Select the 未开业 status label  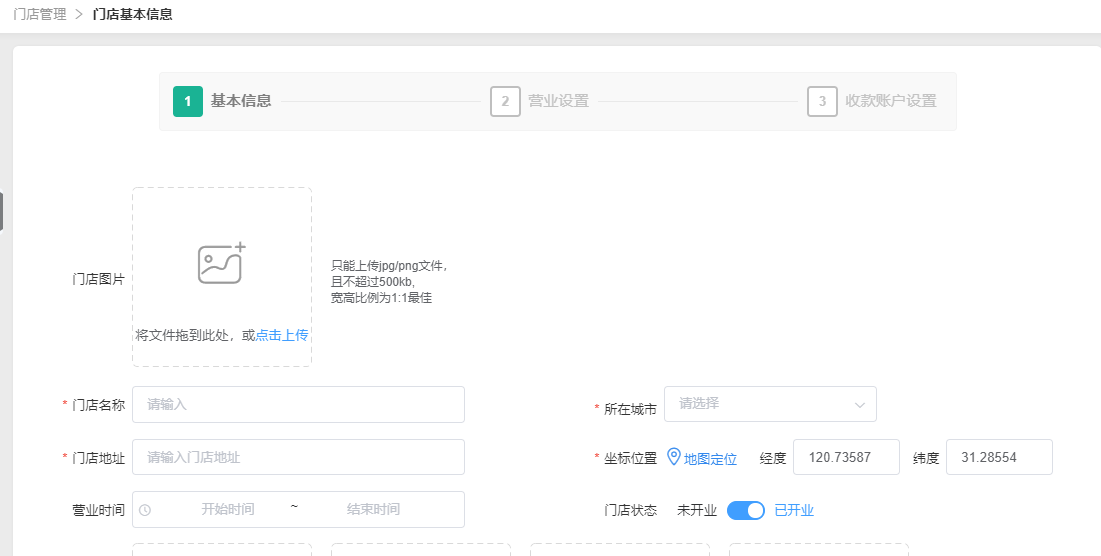point(697,510)
